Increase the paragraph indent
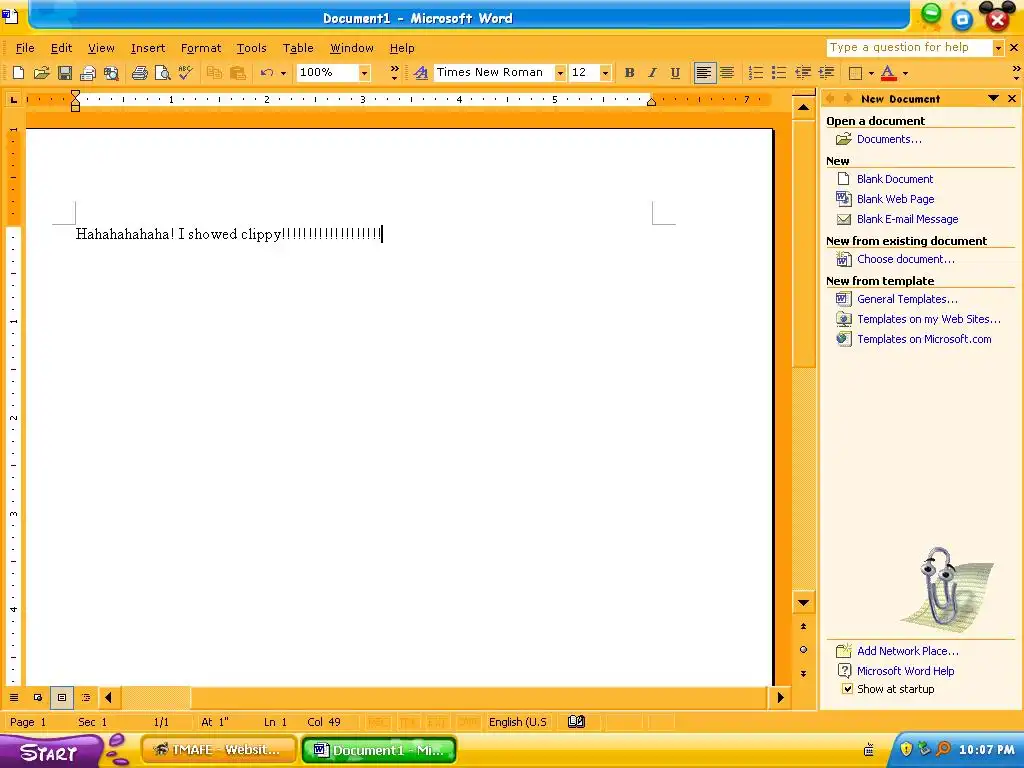 click(x=827, y=73)
